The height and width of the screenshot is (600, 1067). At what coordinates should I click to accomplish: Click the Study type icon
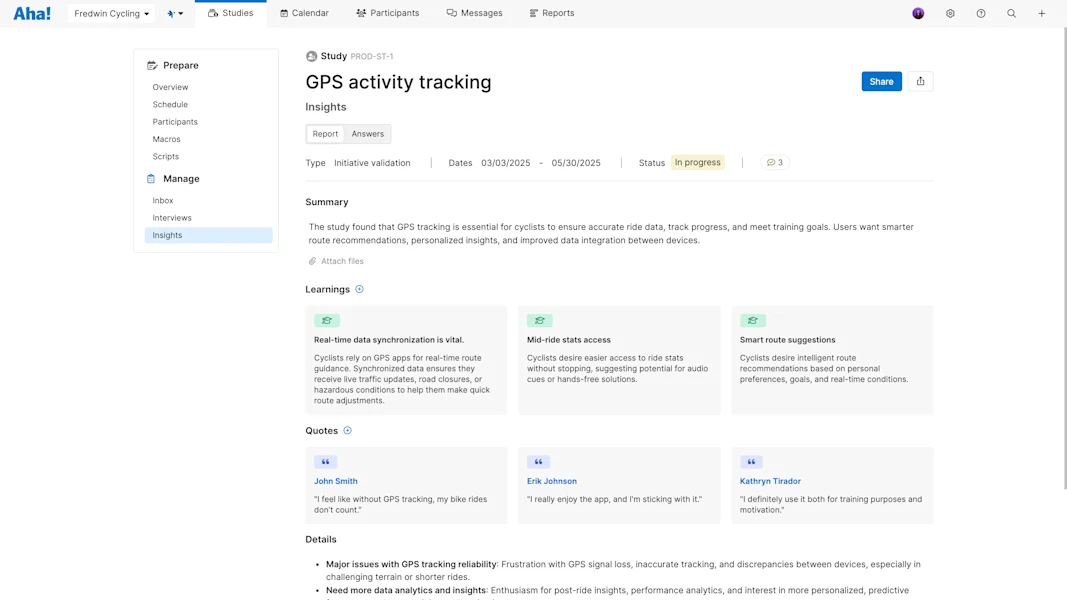pyautogui.click(x=311, y=56)
